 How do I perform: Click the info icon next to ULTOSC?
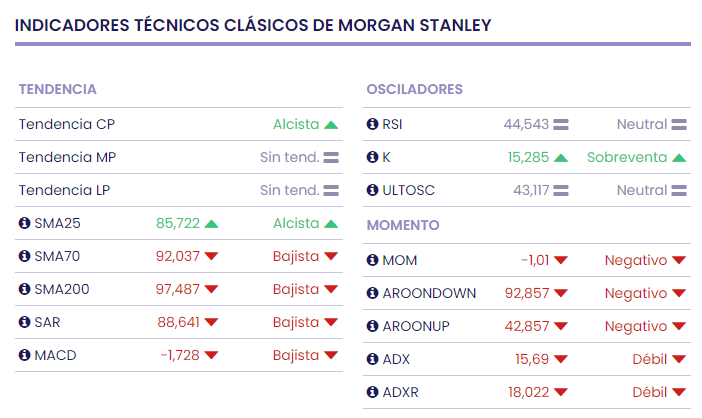(373, 191)
